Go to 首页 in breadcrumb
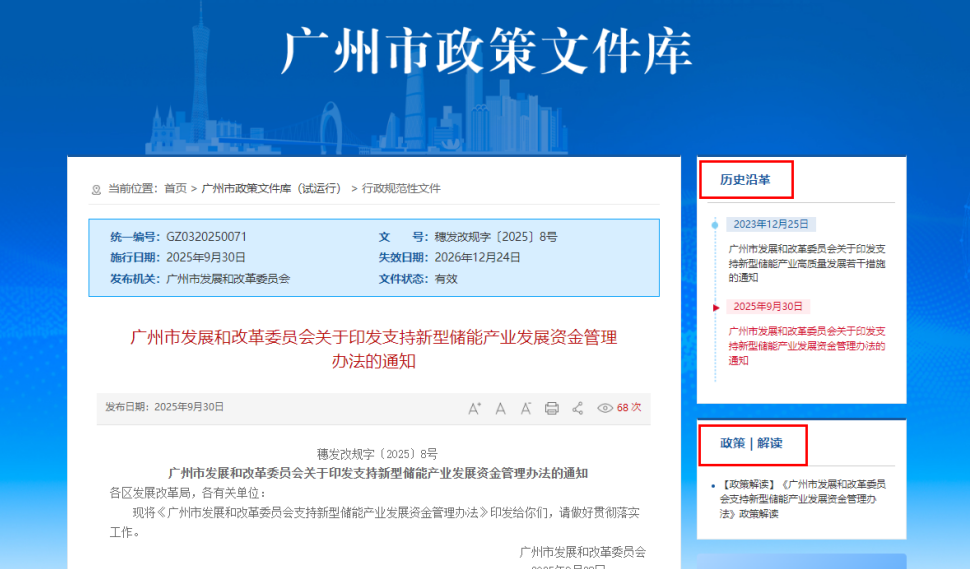Screen dimensions: 970x569 point(175,188)
